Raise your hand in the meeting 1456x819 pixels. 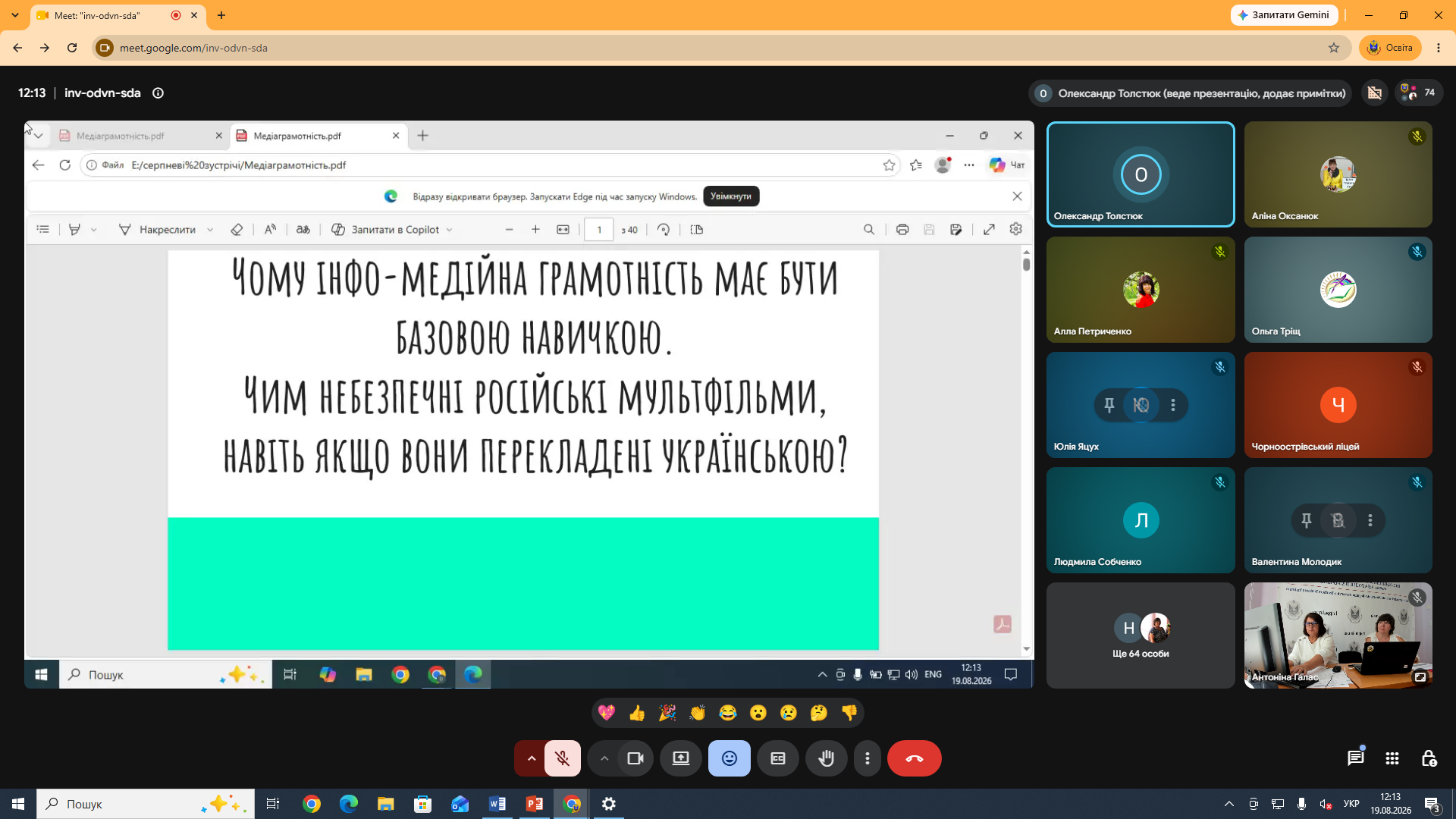tap(827, 758)
